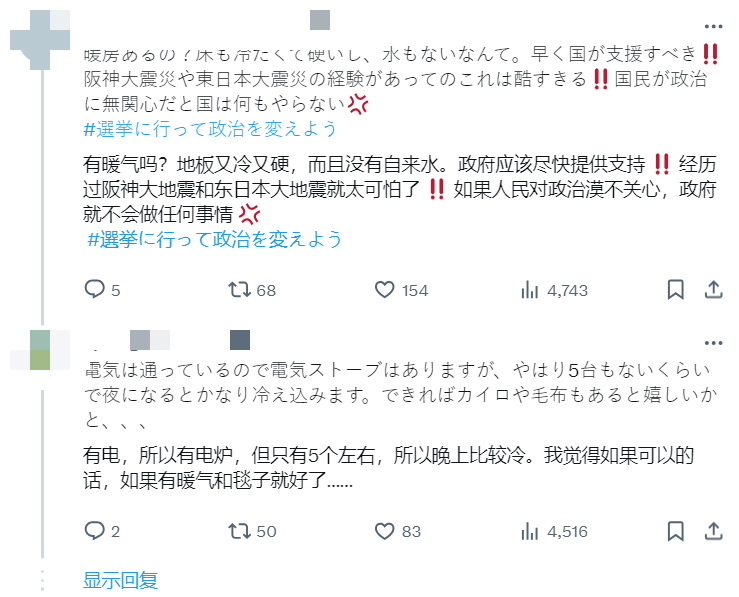Click 显示回复 to show replies

pos(120,580)
